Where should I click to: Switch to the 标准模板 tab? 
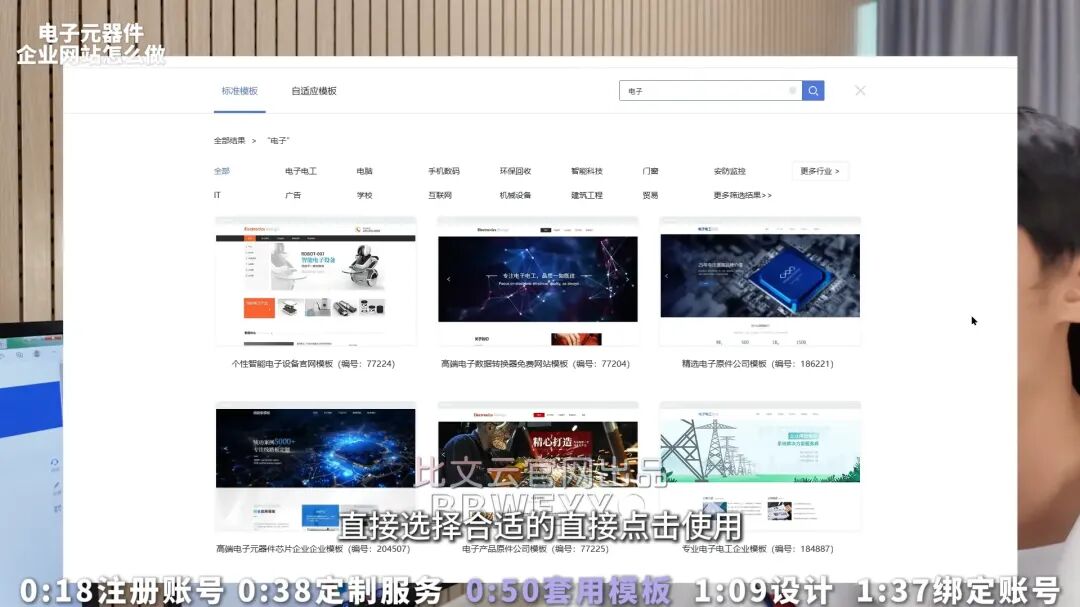click(x=240, y=91)
